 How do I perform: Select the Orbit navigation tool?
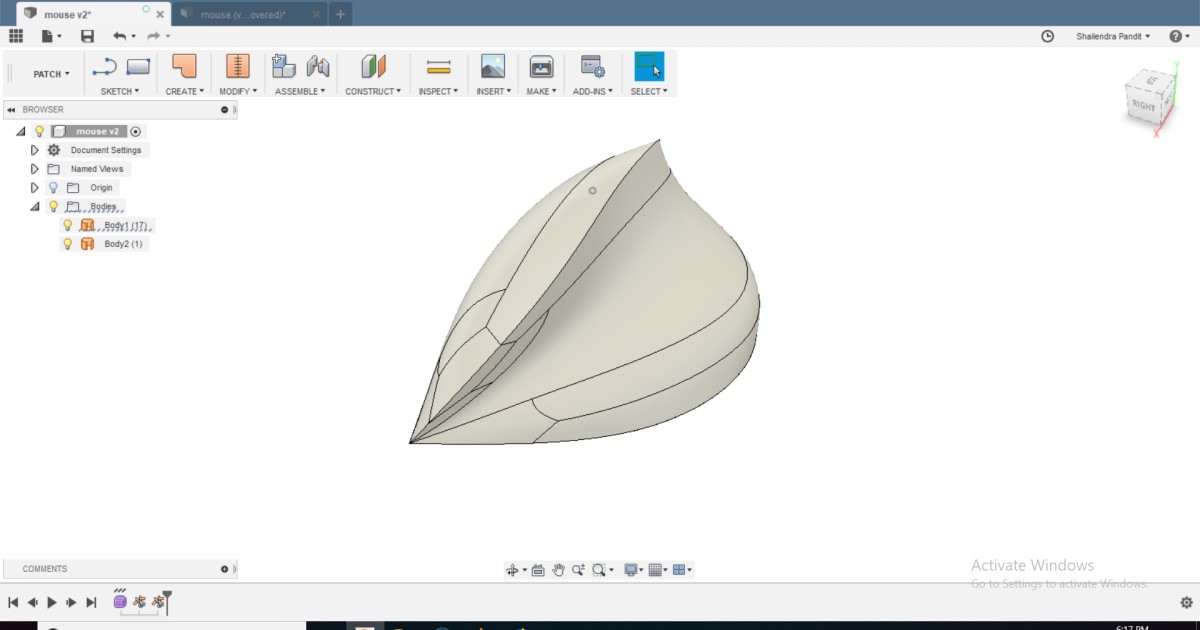(509, 569)
